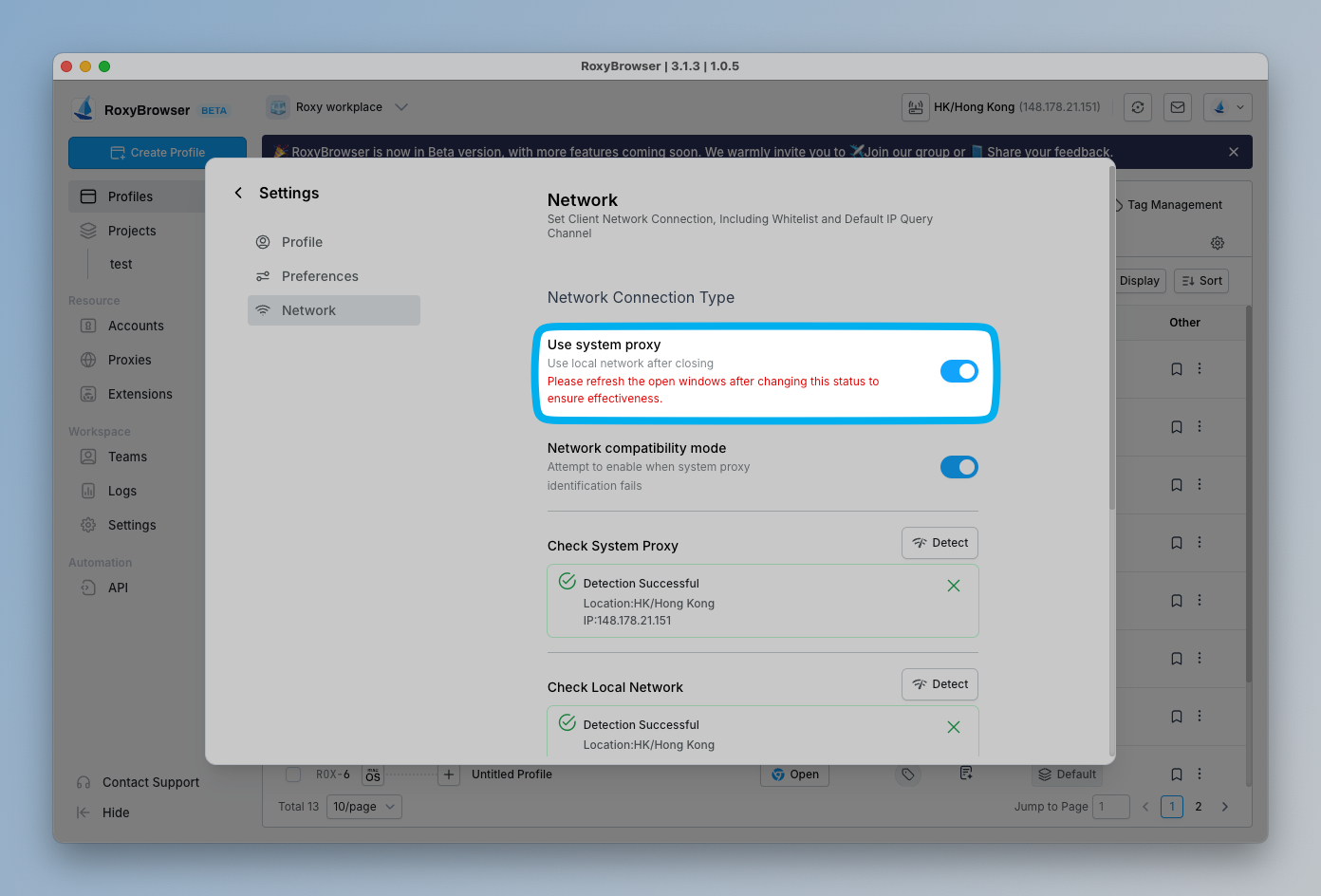Go to the next page arrow
Image resolution: width=1321 pixels, height=896 pixels.
click(1225, 807)
